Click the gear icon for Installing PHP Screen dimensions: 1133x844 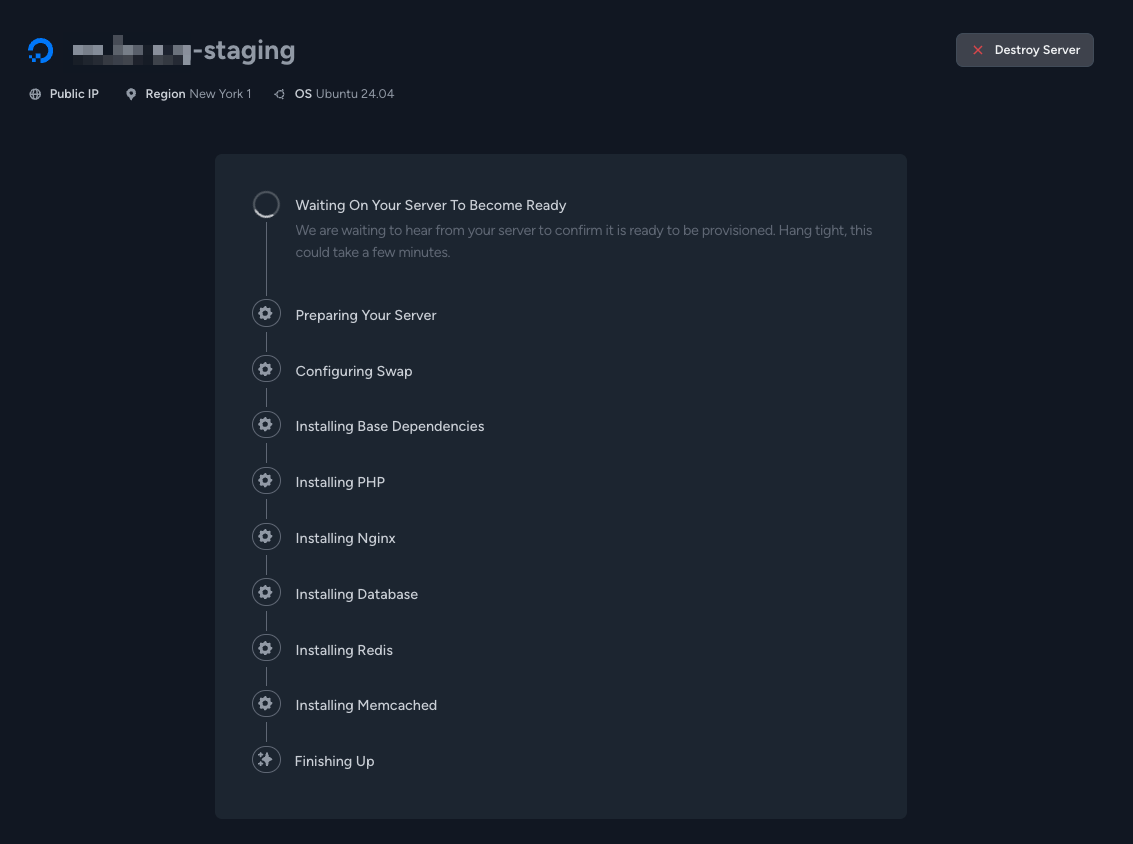tap(266, 481)
